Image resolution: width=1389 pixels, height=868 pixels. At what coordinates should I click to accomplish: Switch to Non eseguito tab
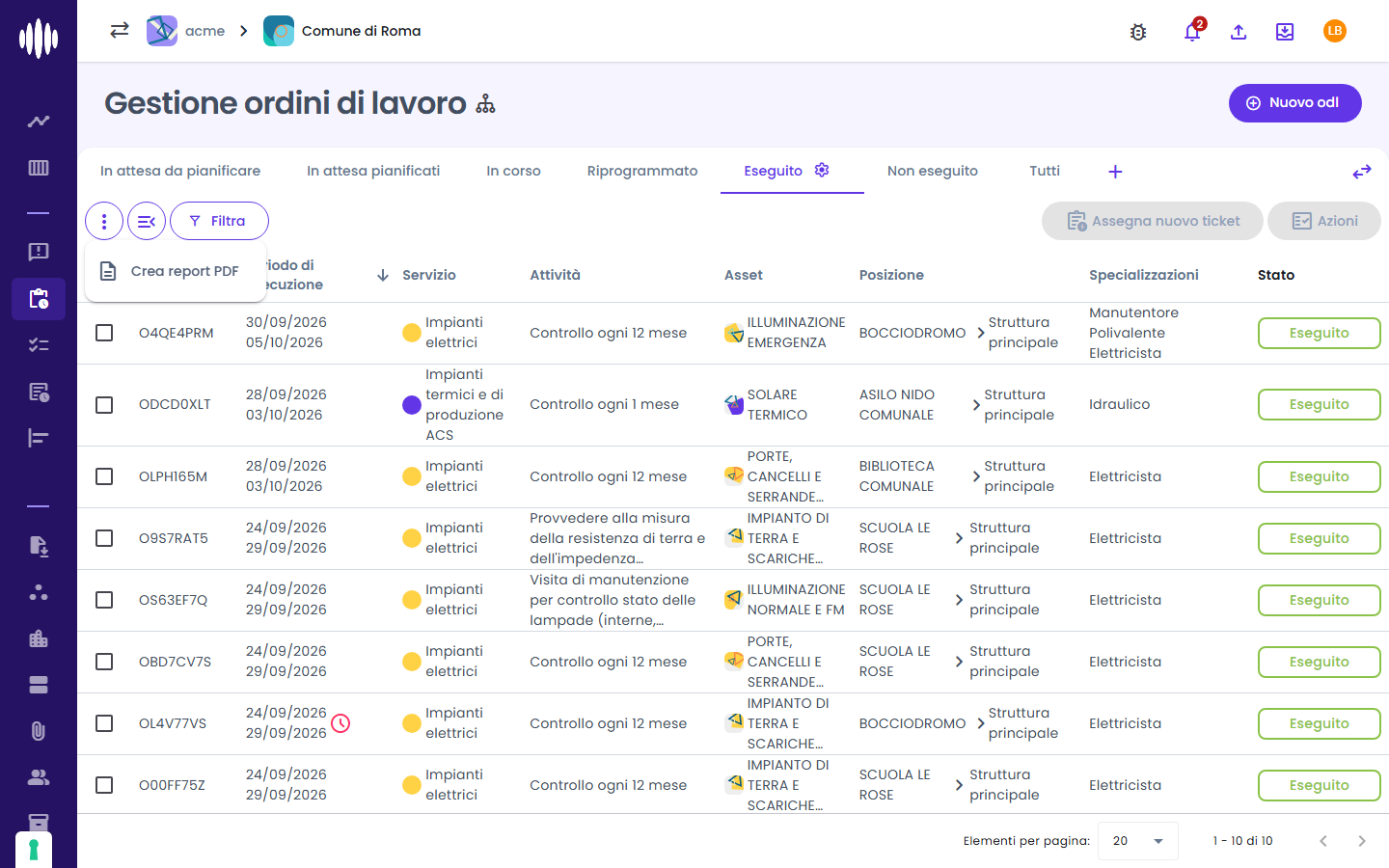(x=933, y=171)
